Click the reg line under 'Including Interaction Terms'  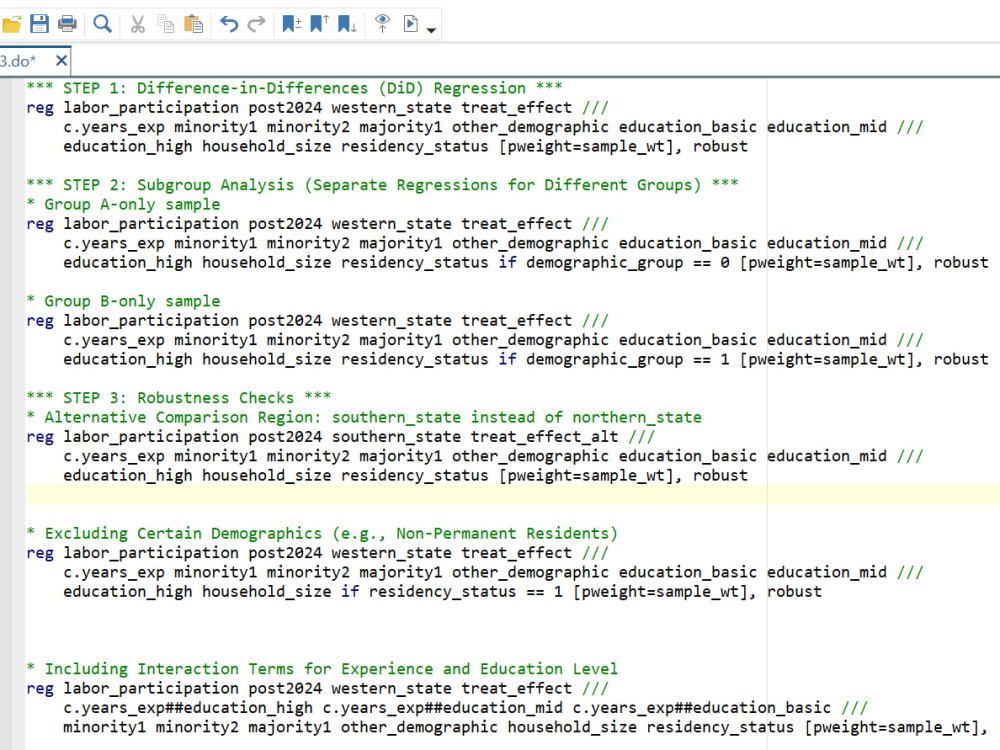pyautogui.click(x=317, y=688)
